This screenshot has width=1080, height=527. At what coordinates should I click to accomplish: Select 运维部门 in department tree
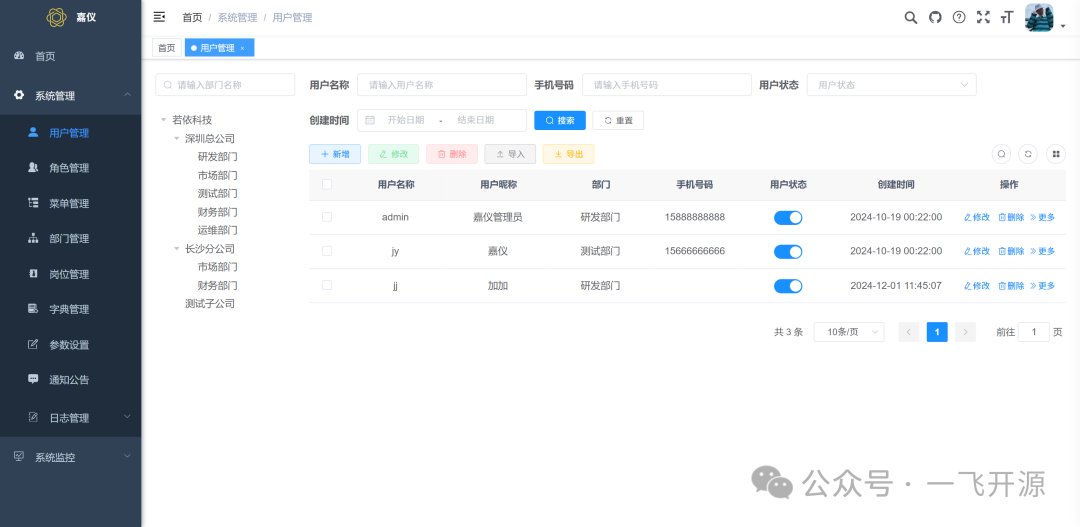point(218,230)
